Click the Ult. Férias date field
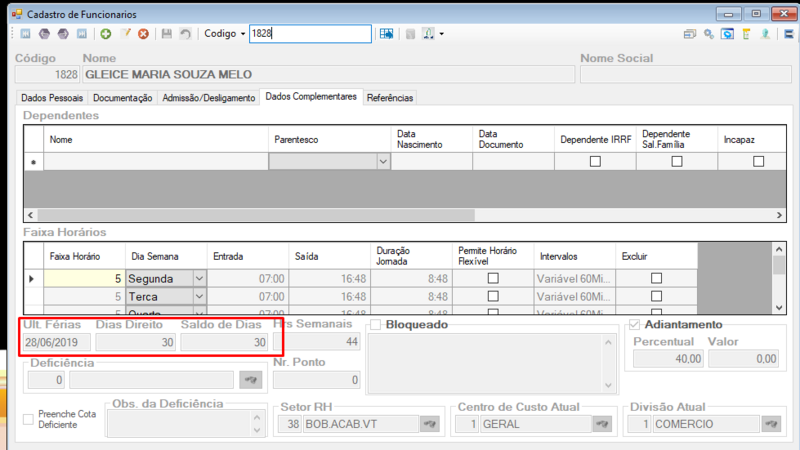The height and width of the screenshot is (450, 800). click(57, 342)
